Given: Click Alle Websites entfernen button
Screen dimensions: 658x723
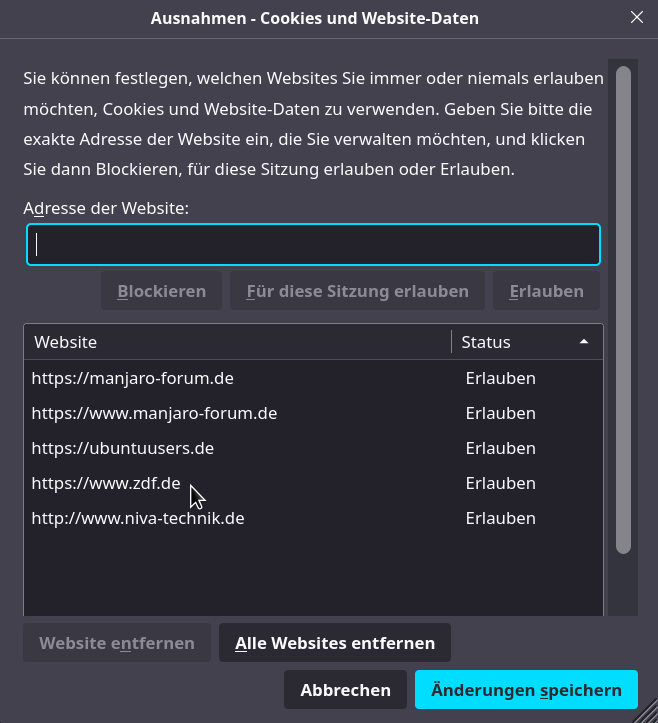Looking at the screenshot, I should [x=335, y=643].
